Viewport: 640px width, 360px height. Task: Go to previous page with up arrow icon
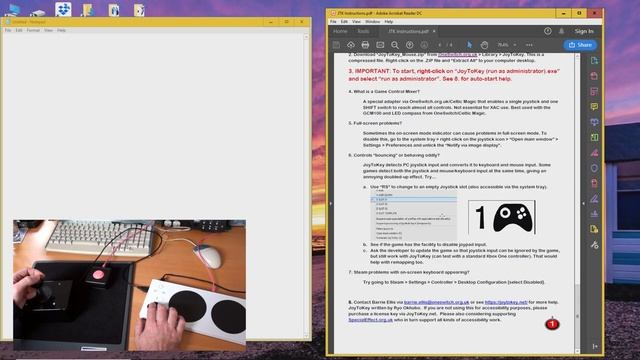409,45
